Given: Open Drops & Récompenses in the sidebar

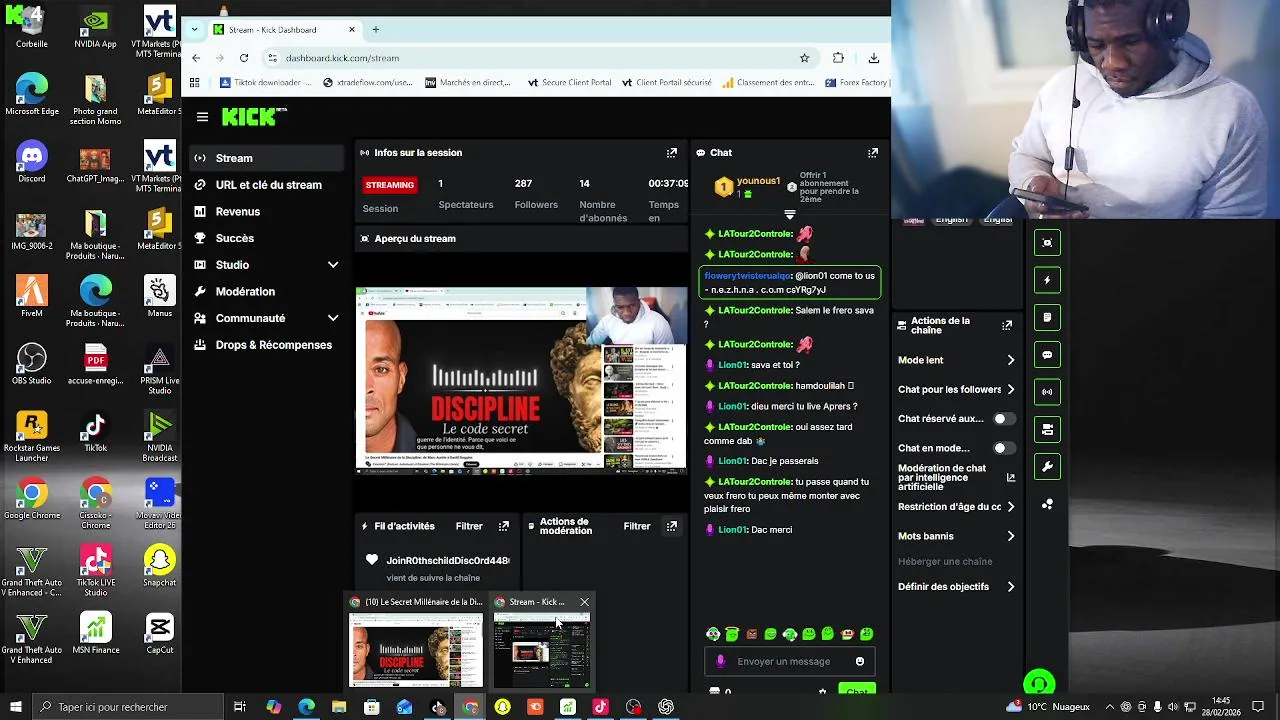Looking at the screenshot, I should (267, 345).
